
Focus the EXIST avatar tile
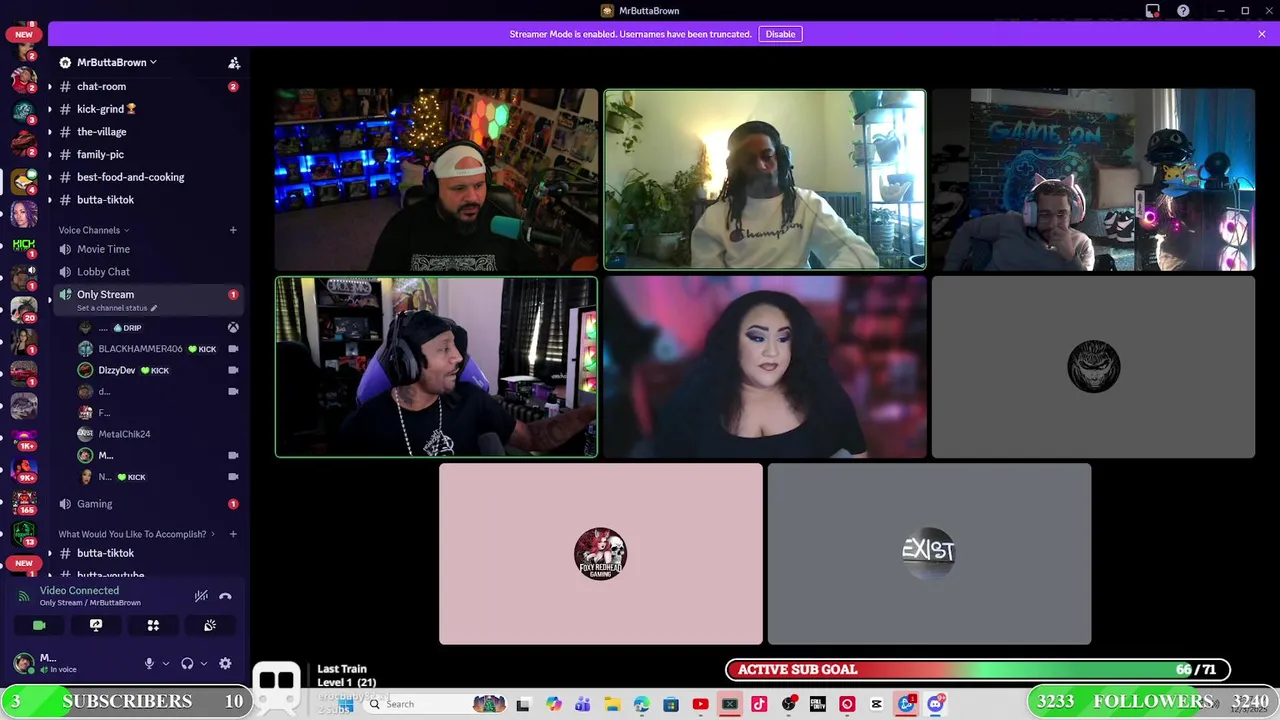[x=929, y=553]
